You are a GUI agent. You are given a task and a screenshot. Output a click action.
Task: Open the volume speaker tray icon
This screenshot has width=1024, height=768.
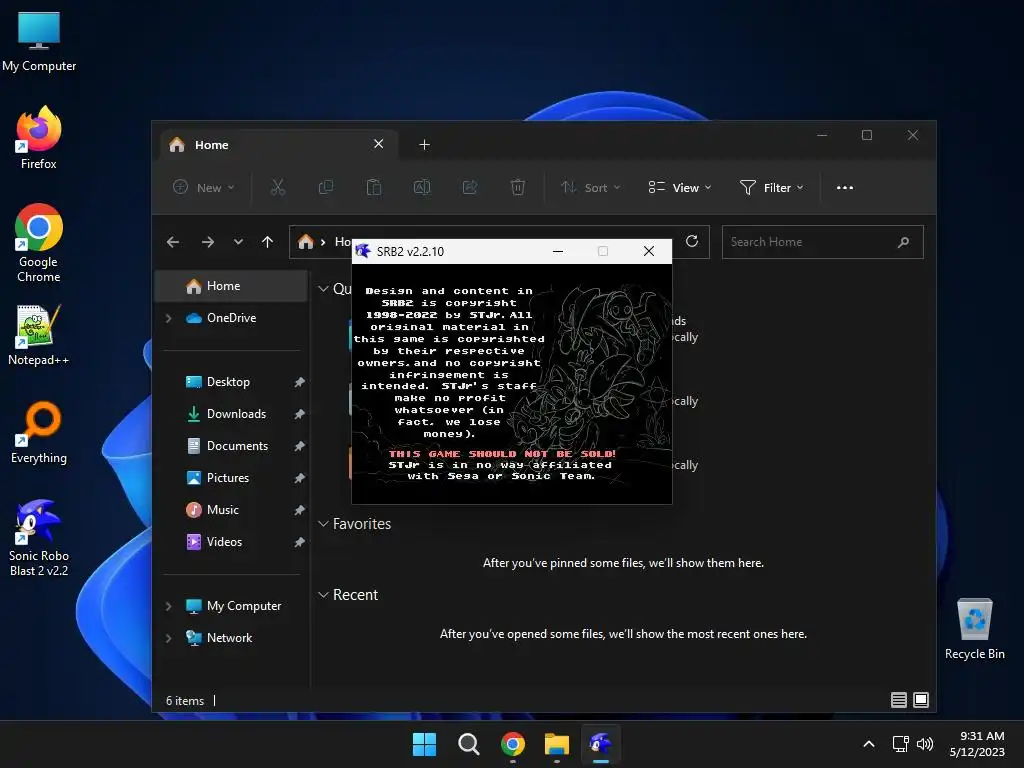(x=925, y=744)
